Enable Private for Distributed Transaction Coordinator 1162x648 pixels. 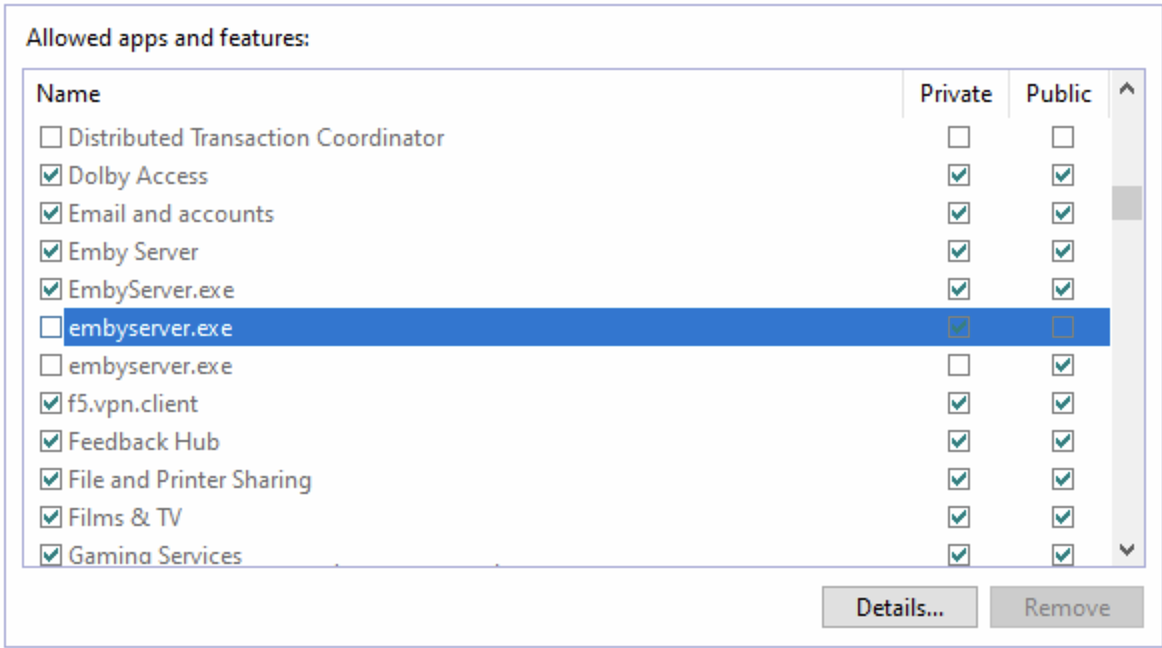pos(959,138)
